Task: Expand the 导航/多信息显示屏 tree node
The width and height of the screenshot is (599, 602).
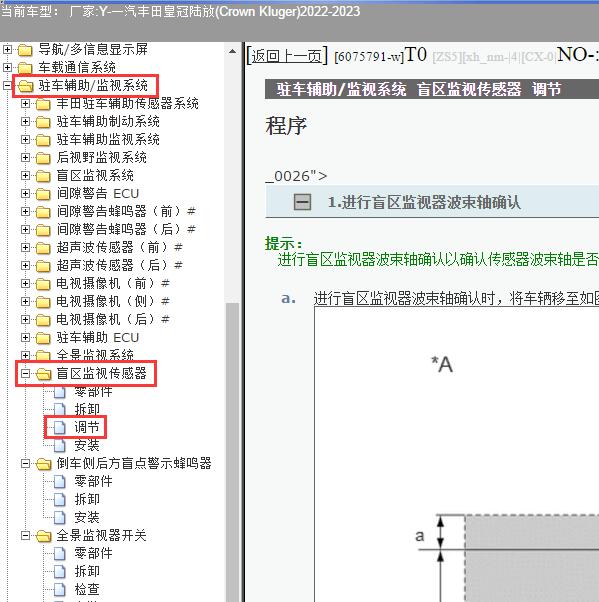Action: pyautogui.click(x=7, y=50)
